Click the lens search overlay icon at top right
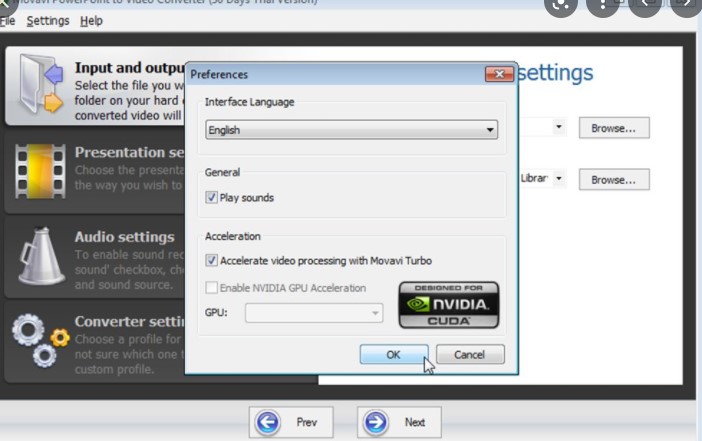 [x=561, y=4]
